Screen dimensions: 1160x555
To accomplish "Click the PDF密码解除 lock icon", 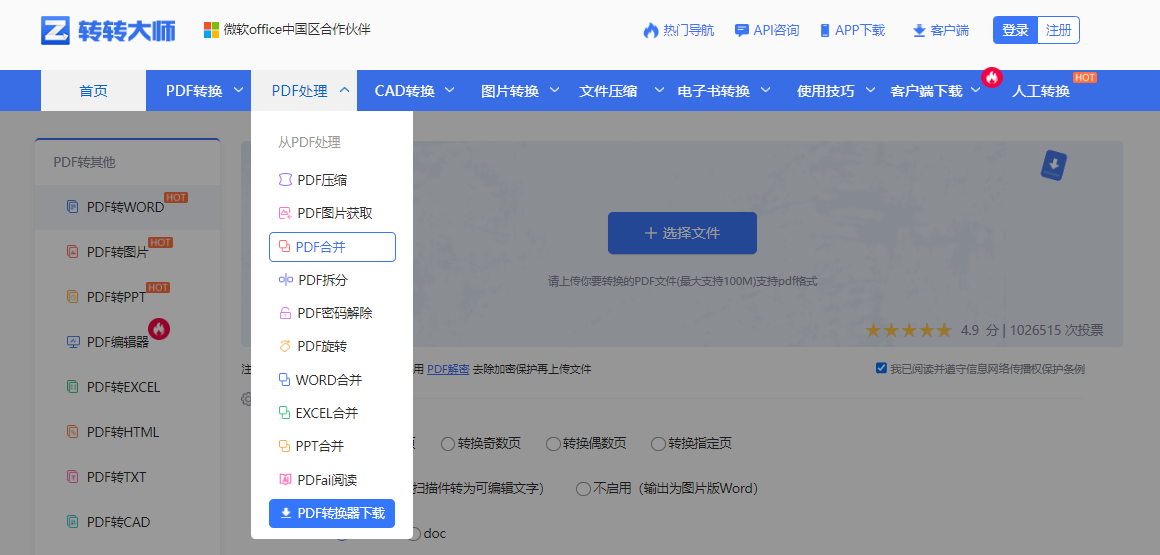I will [285, 313].
